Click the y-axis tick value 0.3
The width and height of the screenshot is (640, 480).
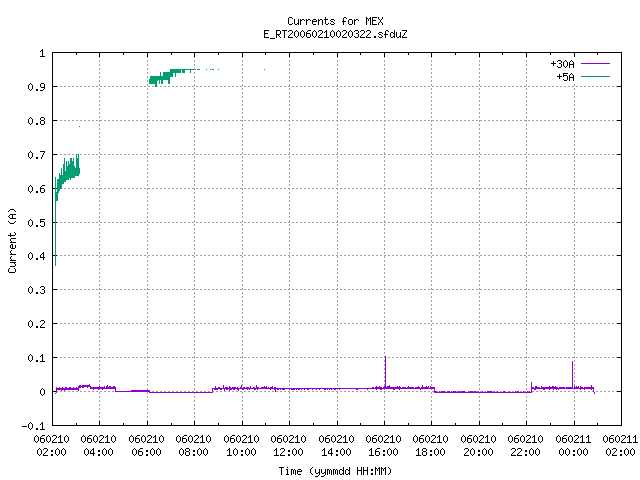(x=36, y=290)
